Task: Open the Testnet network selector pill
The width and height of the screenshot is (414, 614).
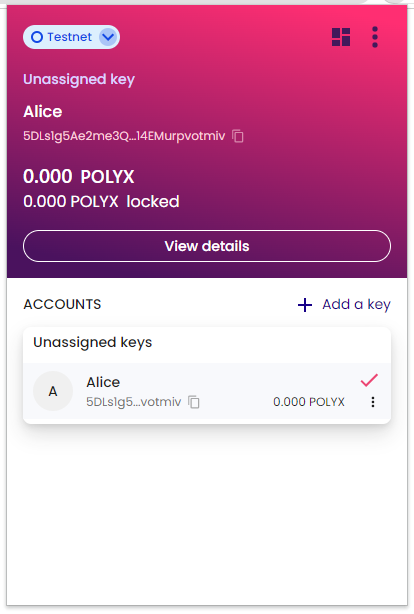Action: [x=71, y=37]
